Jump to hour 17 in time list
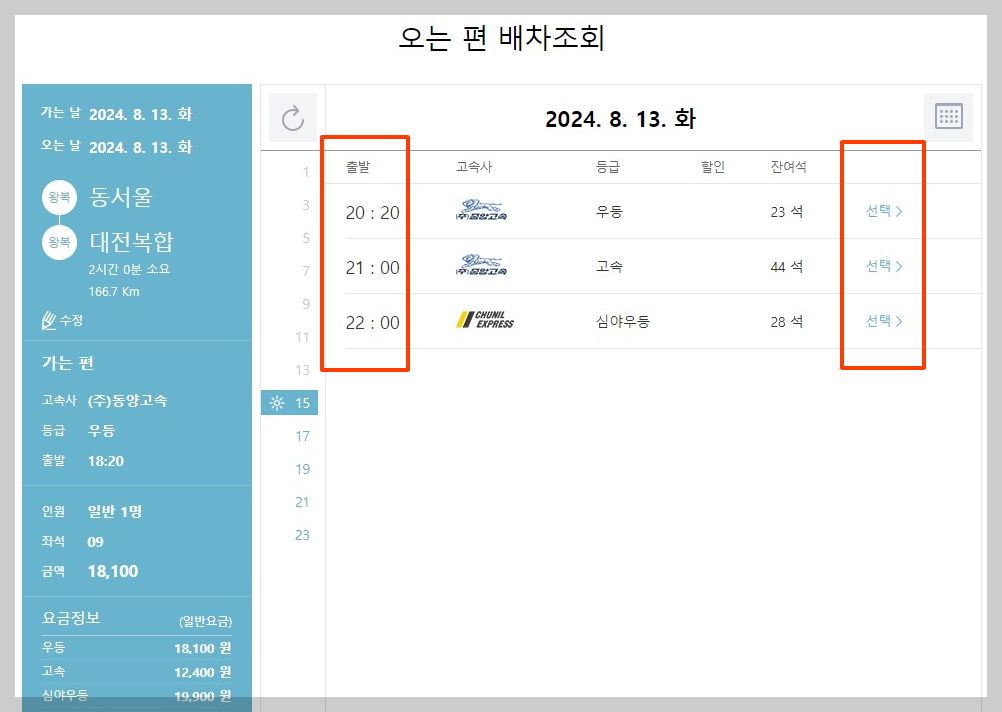The width and height of the screenshot is (1002, 712). click(302, 437)
